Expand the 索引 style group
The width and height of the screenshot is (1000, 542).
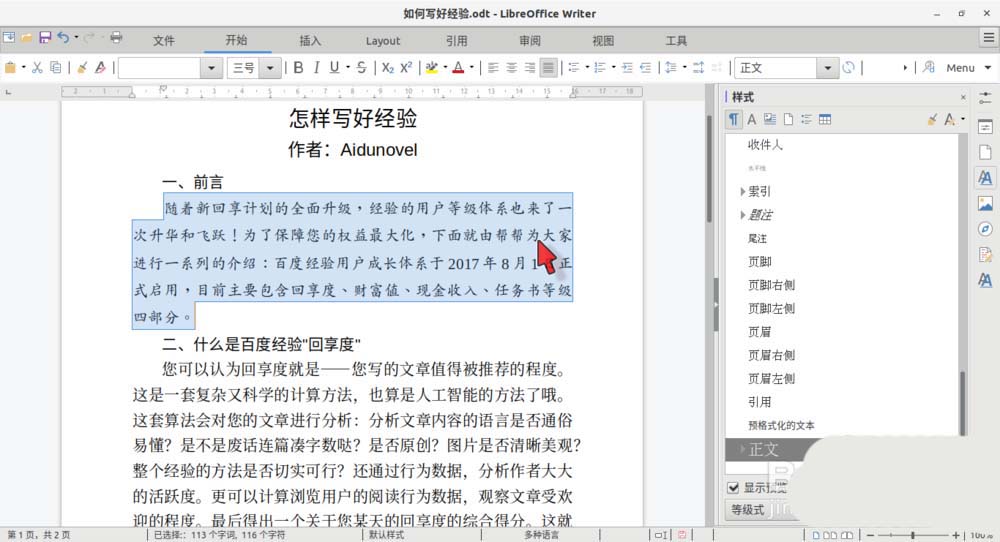coord(742,191)
